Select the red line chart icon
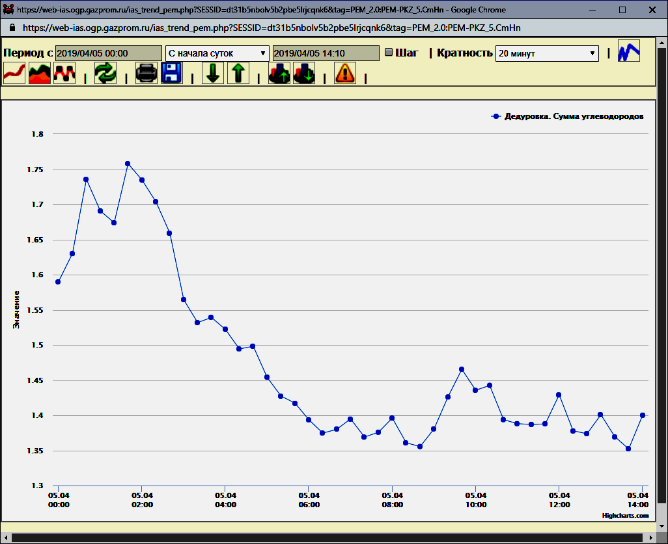 point(14,73)
